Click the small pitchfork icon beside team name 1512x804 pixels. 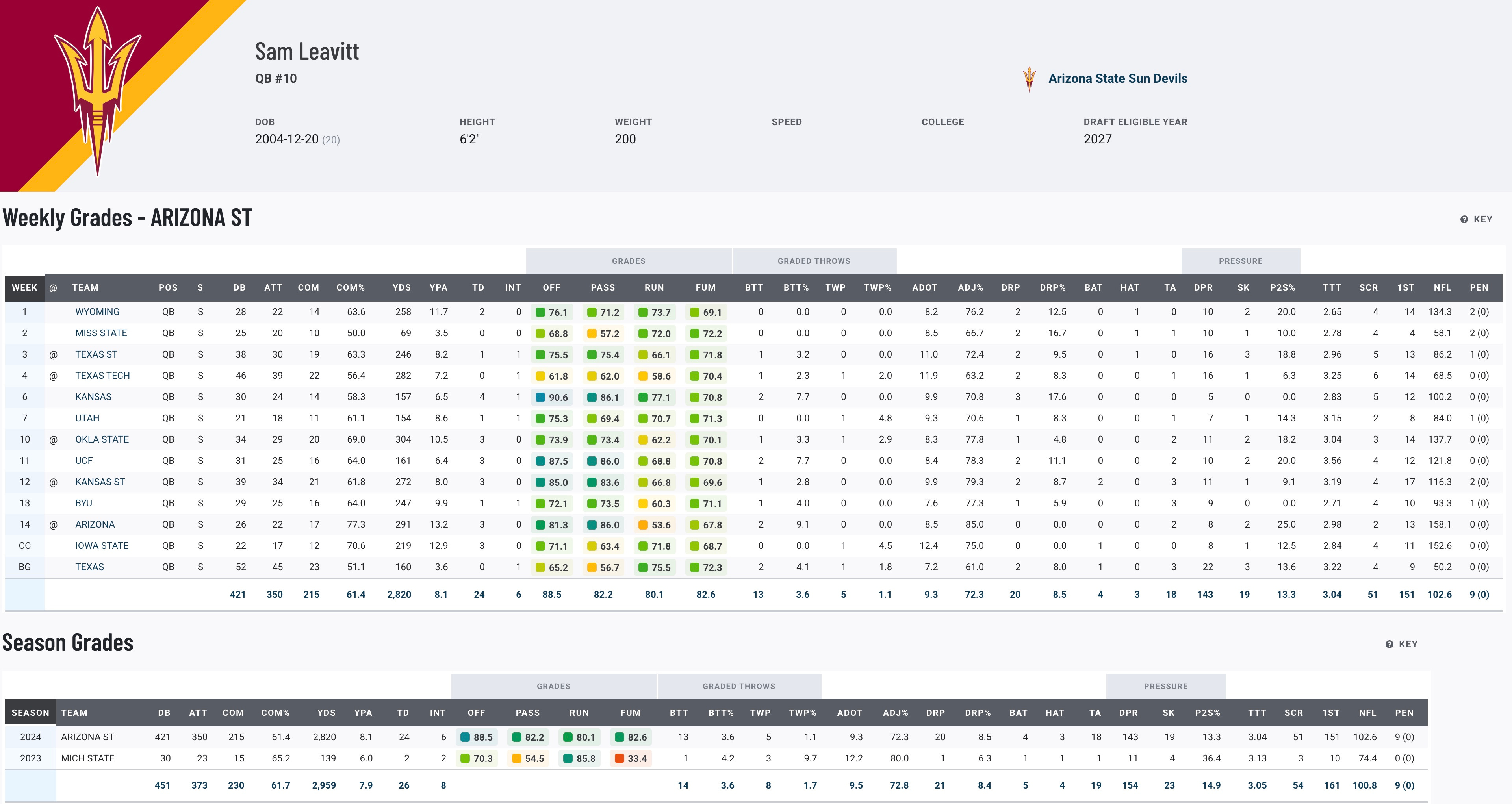[1029, 79]
